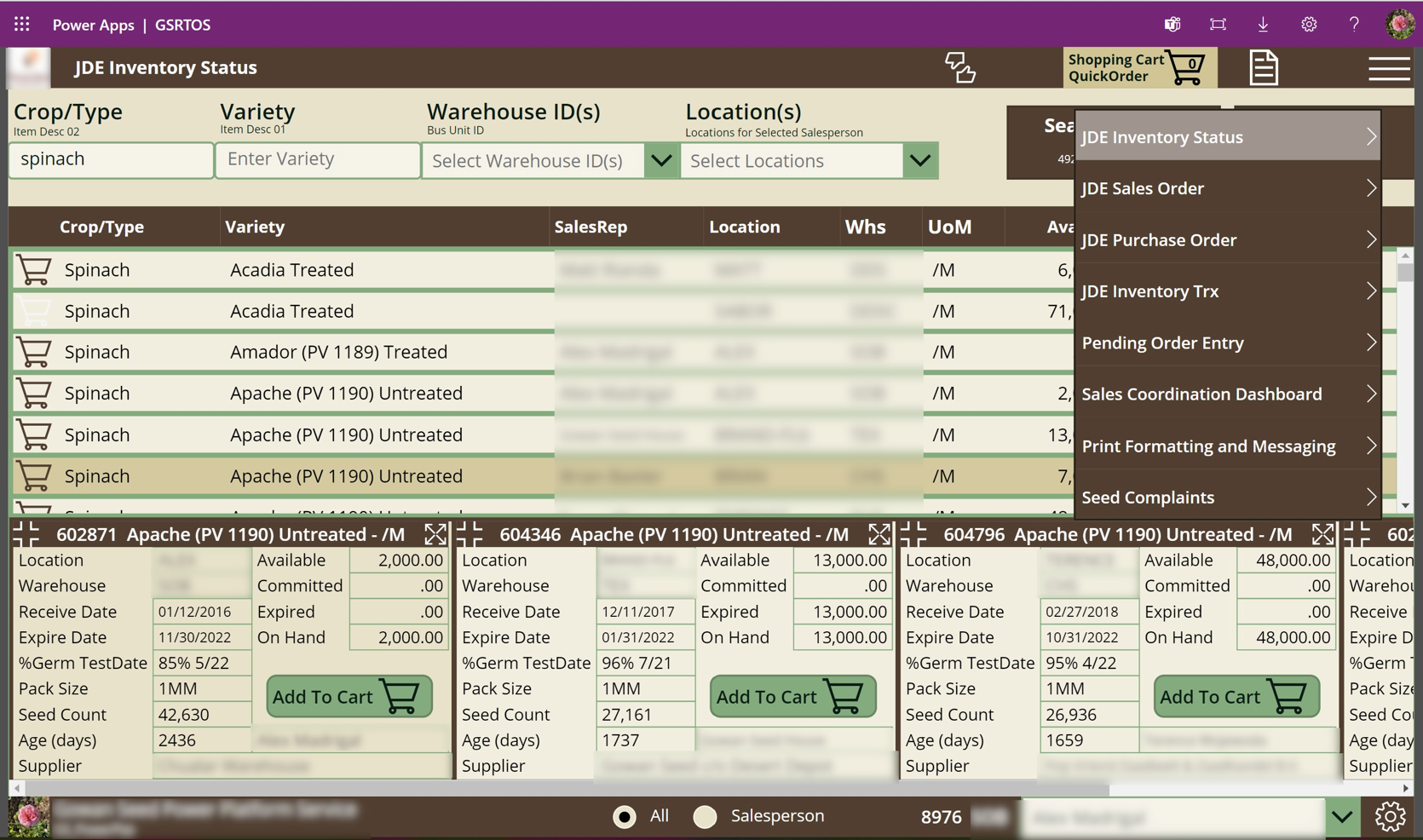The height and width of the screenshot is (840, 1423).
Task: Click the app logo beside JDE Inventory Status
Action: point(29,67)
